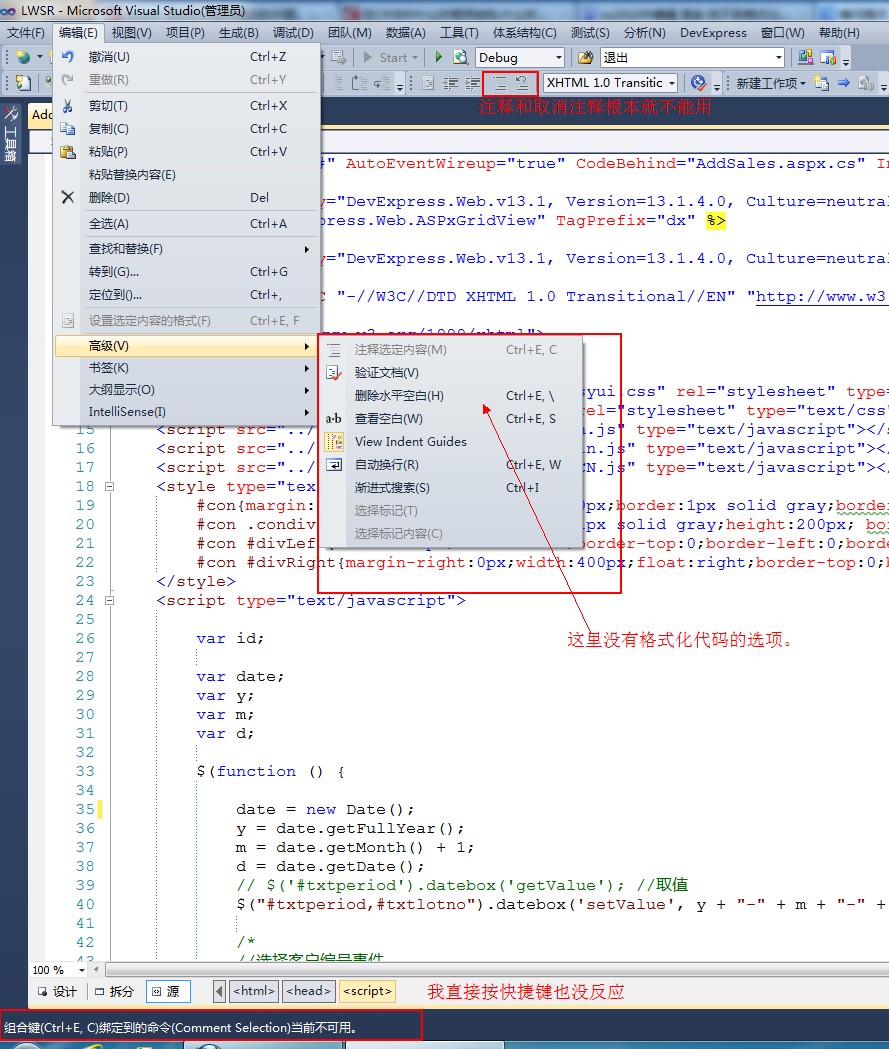Toggle View White Space (查看空白) option

pos(388,419)
